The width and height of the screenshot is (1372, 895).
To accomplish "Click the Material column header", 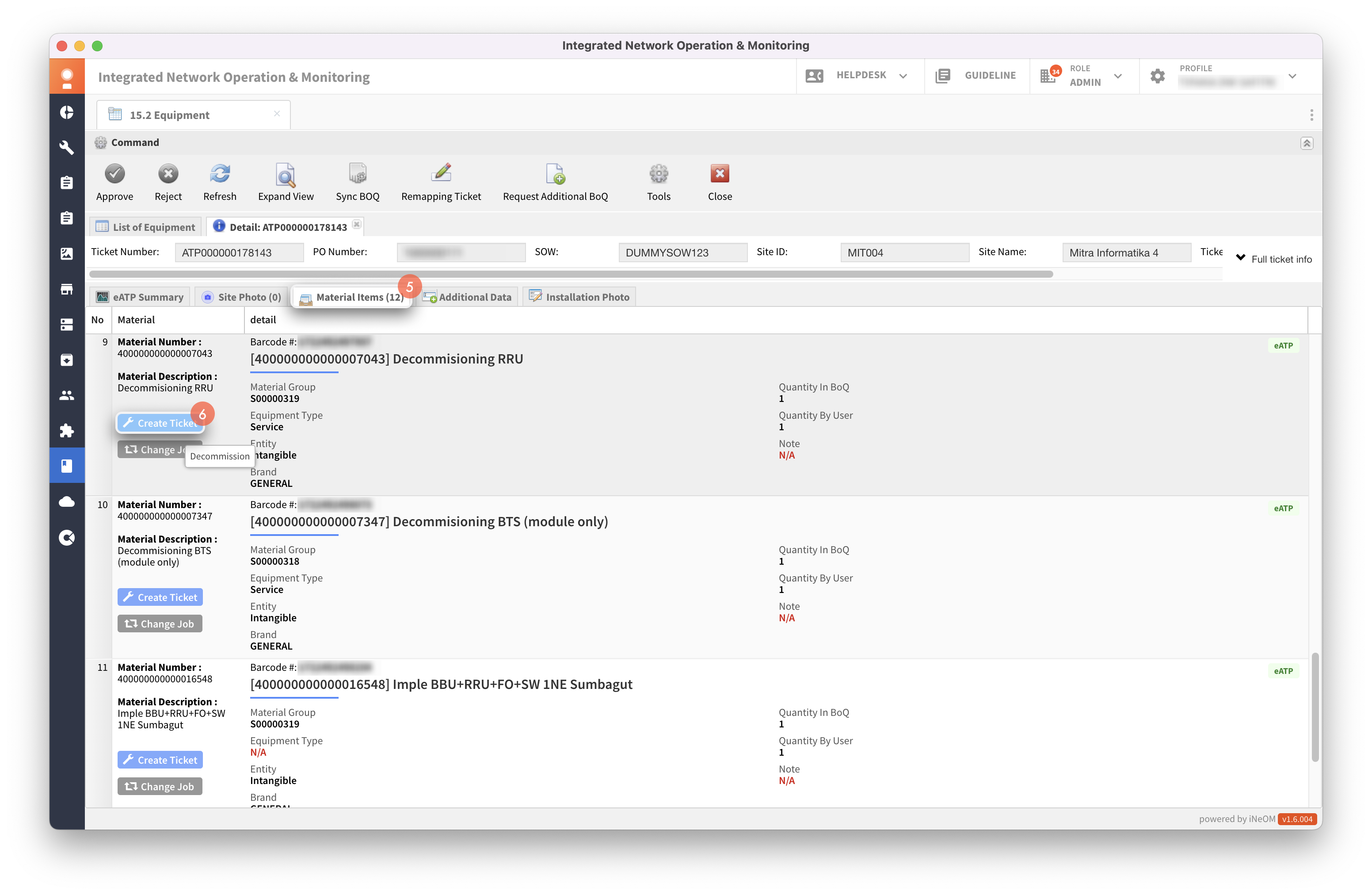I will pos(178,319).
